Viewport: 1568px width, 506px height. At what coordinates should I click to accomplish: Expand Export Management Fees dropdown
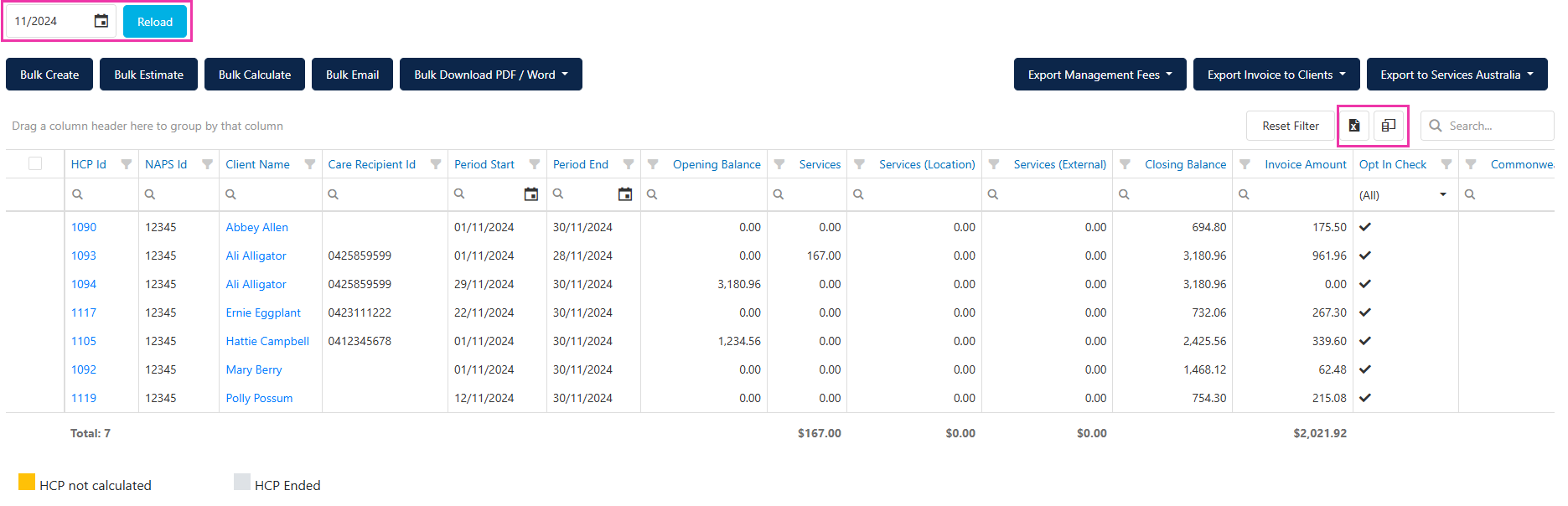[1100, 75]
